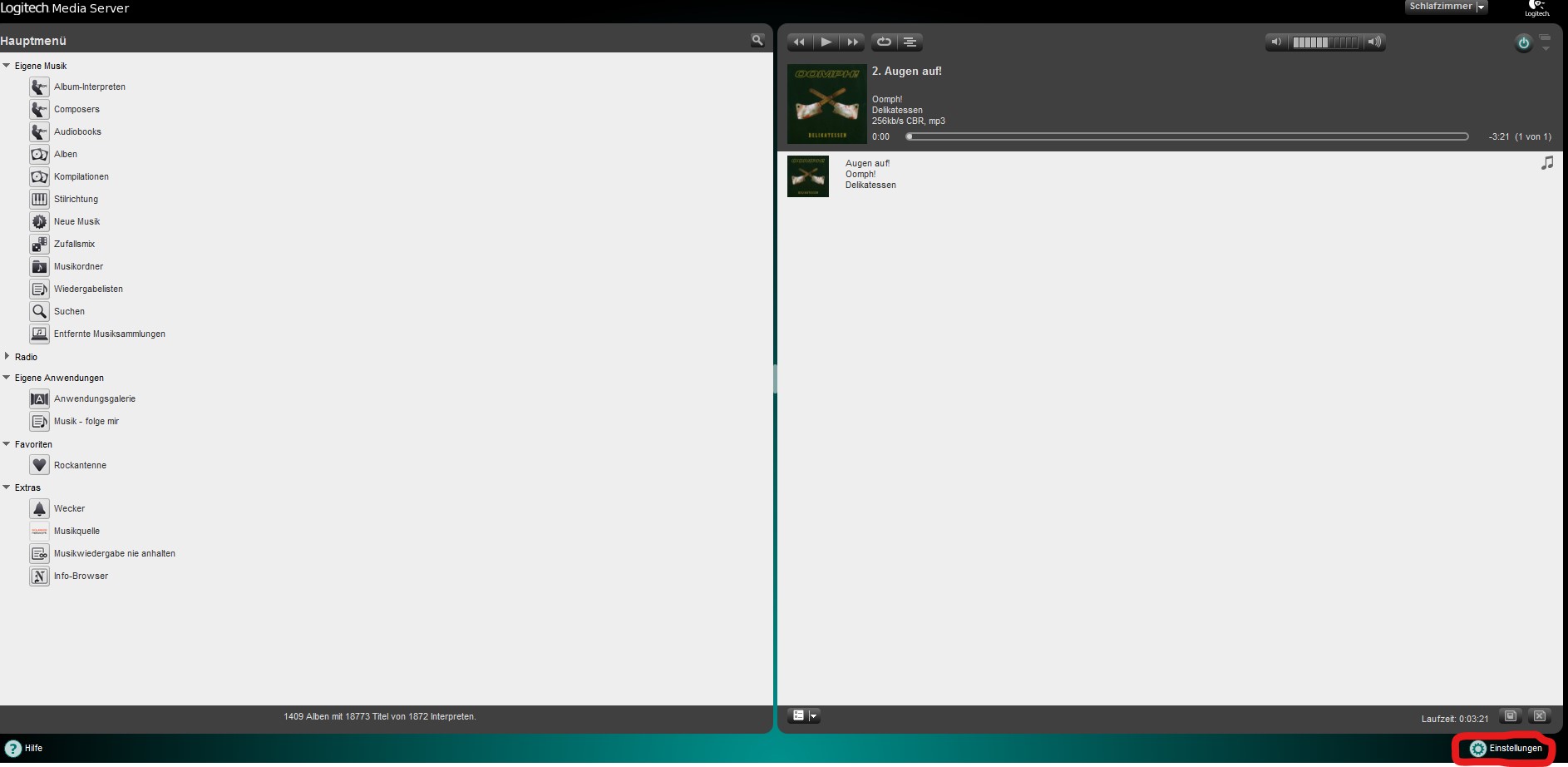
Task: Clear the current playlist
Action: (x=1540, y=716)
